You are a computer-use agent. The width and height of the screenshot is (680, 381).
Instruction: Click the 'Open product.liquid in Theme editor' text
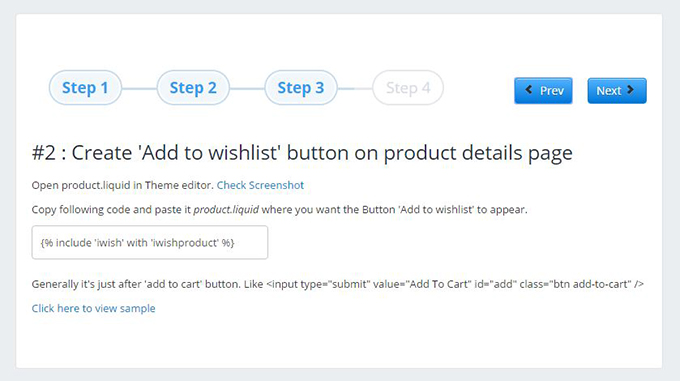click(x=123, y=185)
